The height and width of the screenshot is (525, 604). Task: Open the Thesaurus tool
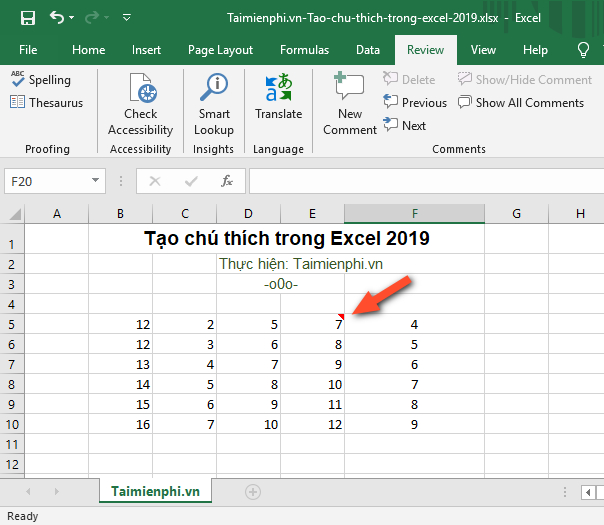point(46,102)
